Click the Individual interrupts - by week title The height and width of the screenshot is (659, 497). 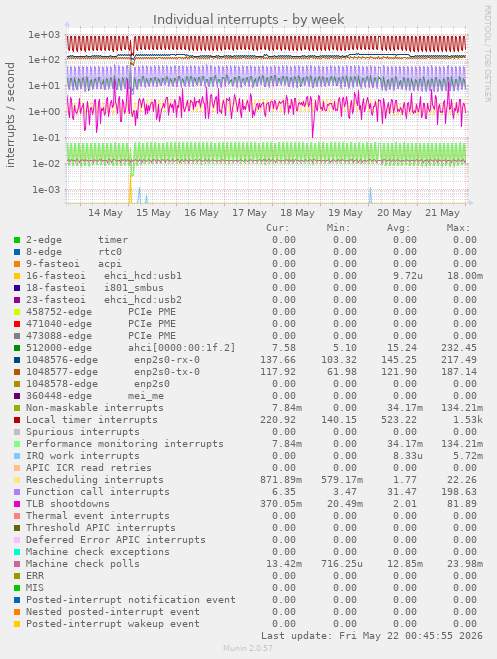pyautogui.click(x=248, y=19)
